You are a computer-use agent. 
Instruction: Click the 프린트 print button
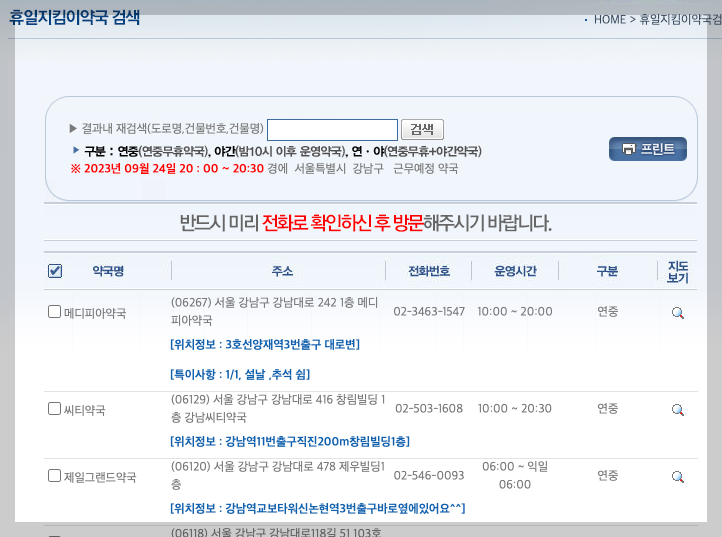[647, 149]
